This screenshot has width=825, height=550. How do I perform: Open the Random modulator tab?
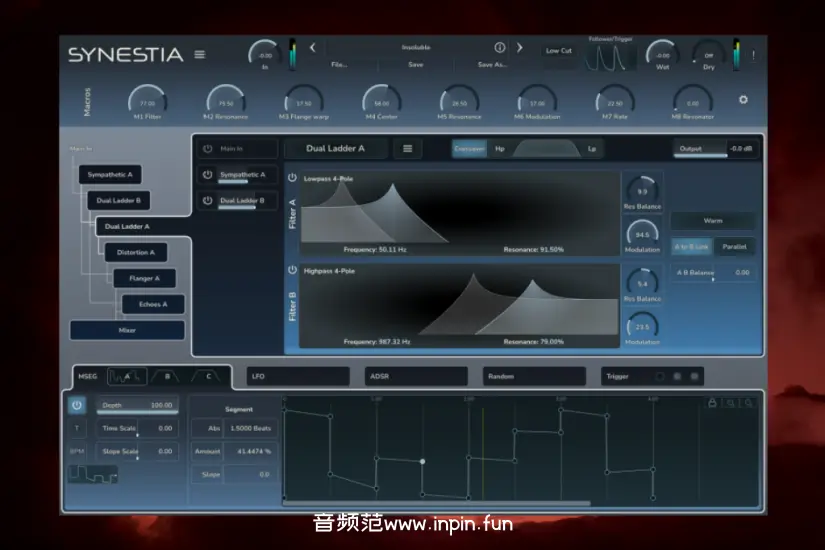(534, 376)
